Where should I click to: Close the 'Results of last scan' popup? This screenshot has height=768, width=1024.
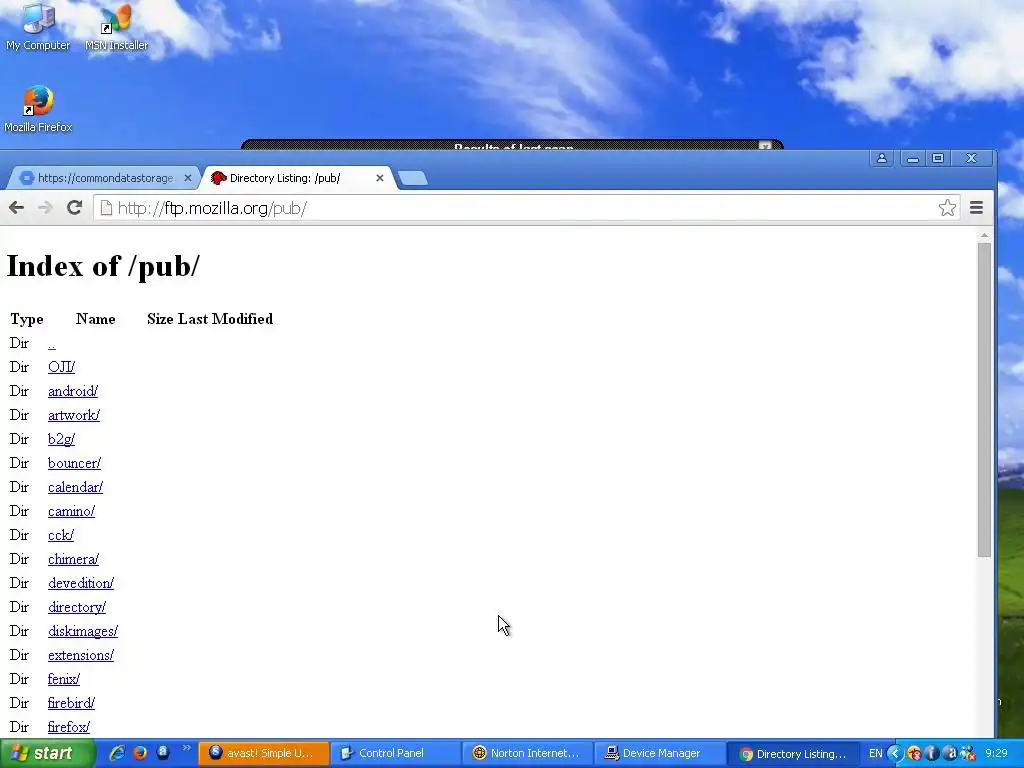coord(765,146)
